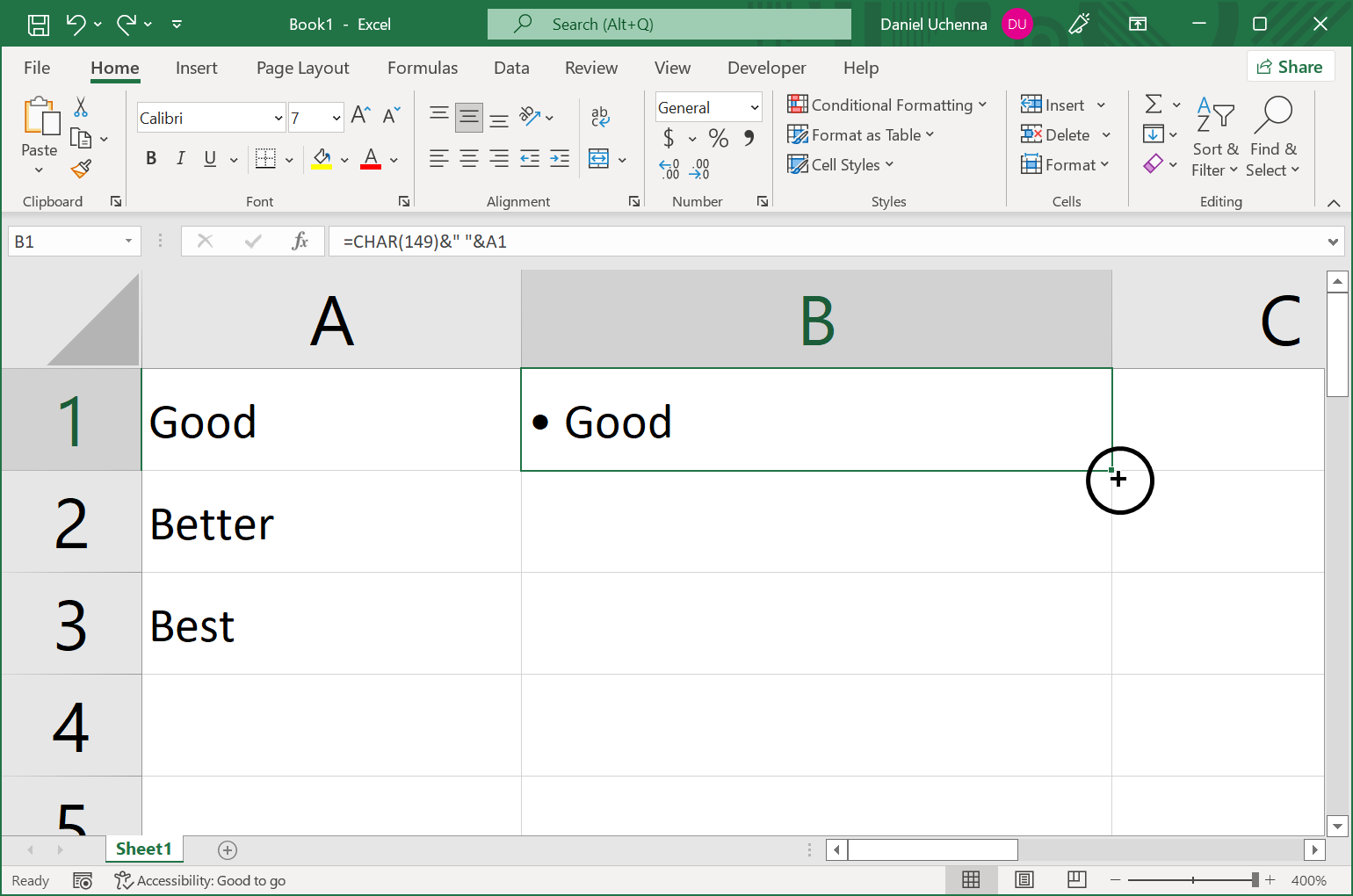
Task: Select cell A2 containing Better
Action: 331,523
